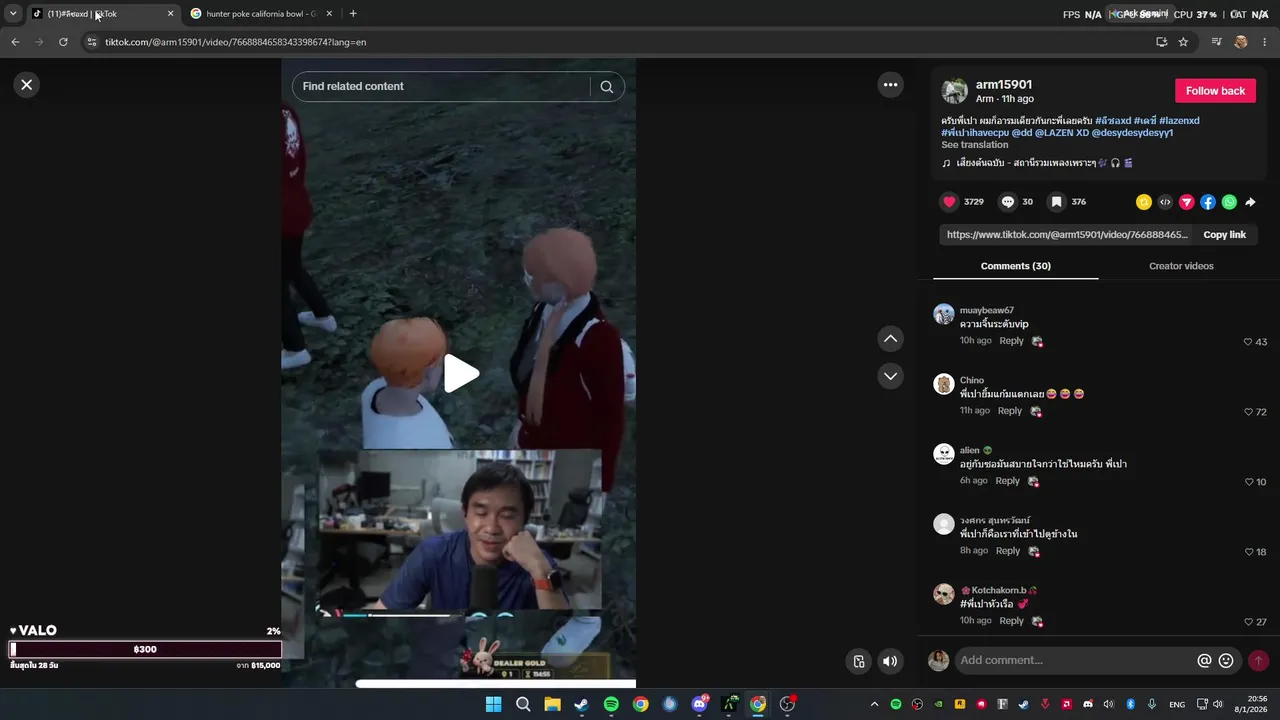Open a new Chrome tab
Viewport: 1280px width, 720px height.
353,14
